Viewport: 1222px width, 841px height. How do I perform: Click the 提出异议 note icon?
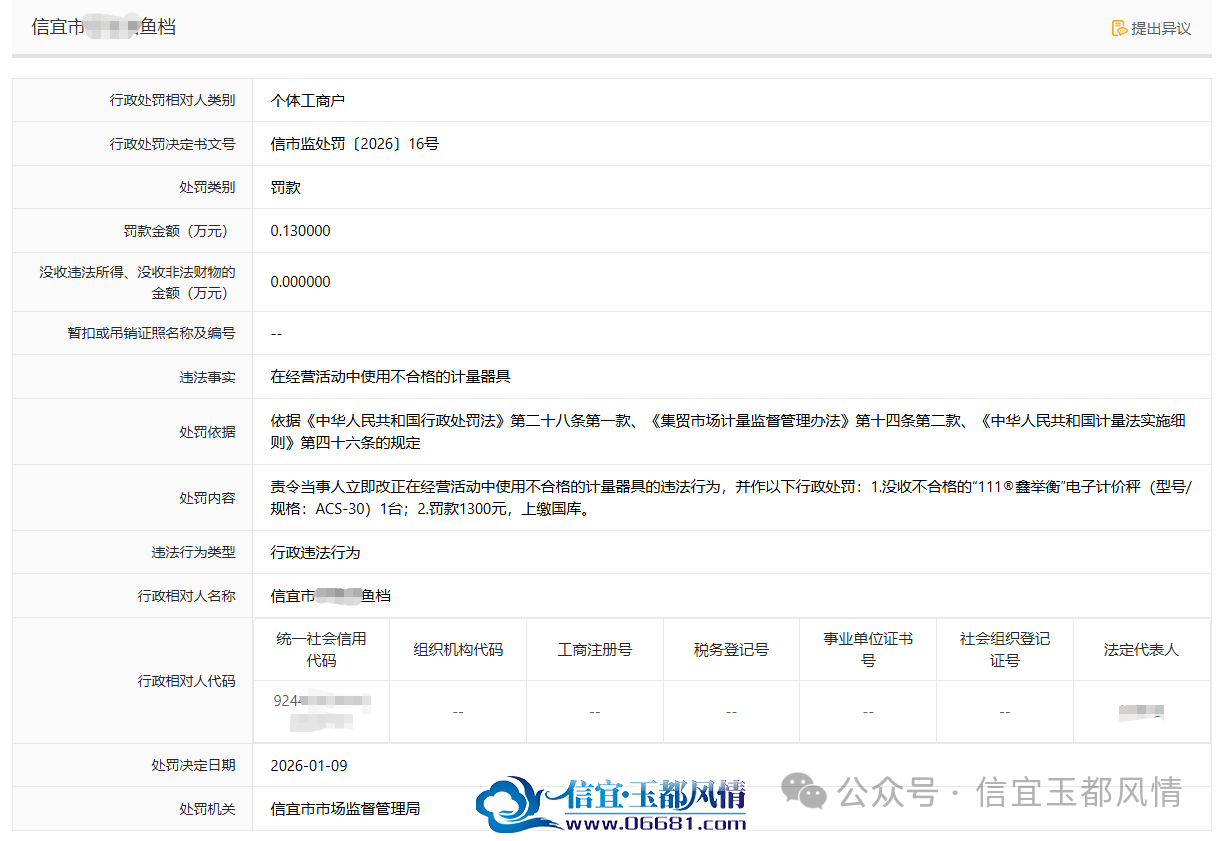(x=1119, y=28)
